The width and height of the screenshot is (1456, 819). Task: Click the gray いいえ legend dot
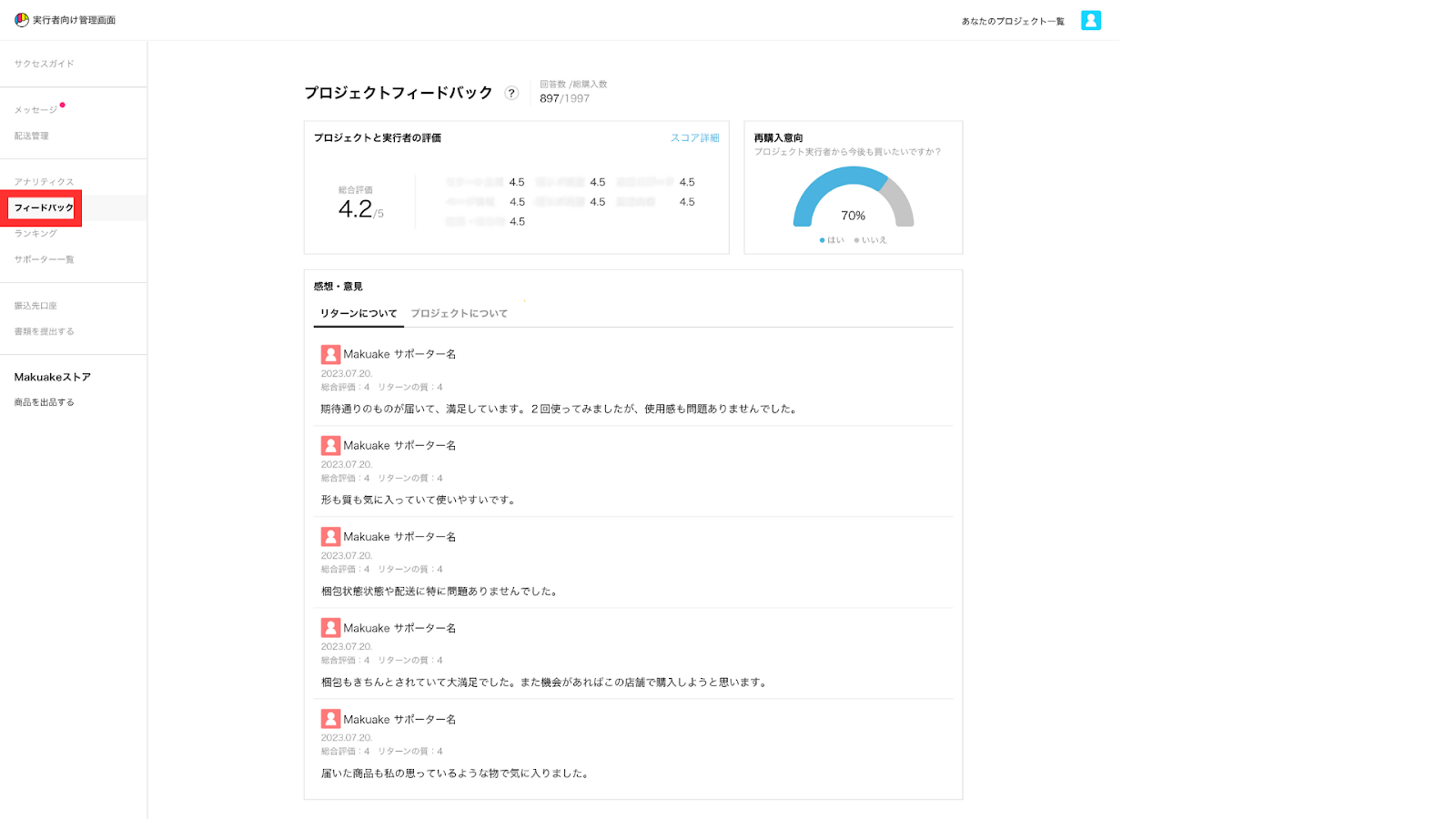[856, 240]
